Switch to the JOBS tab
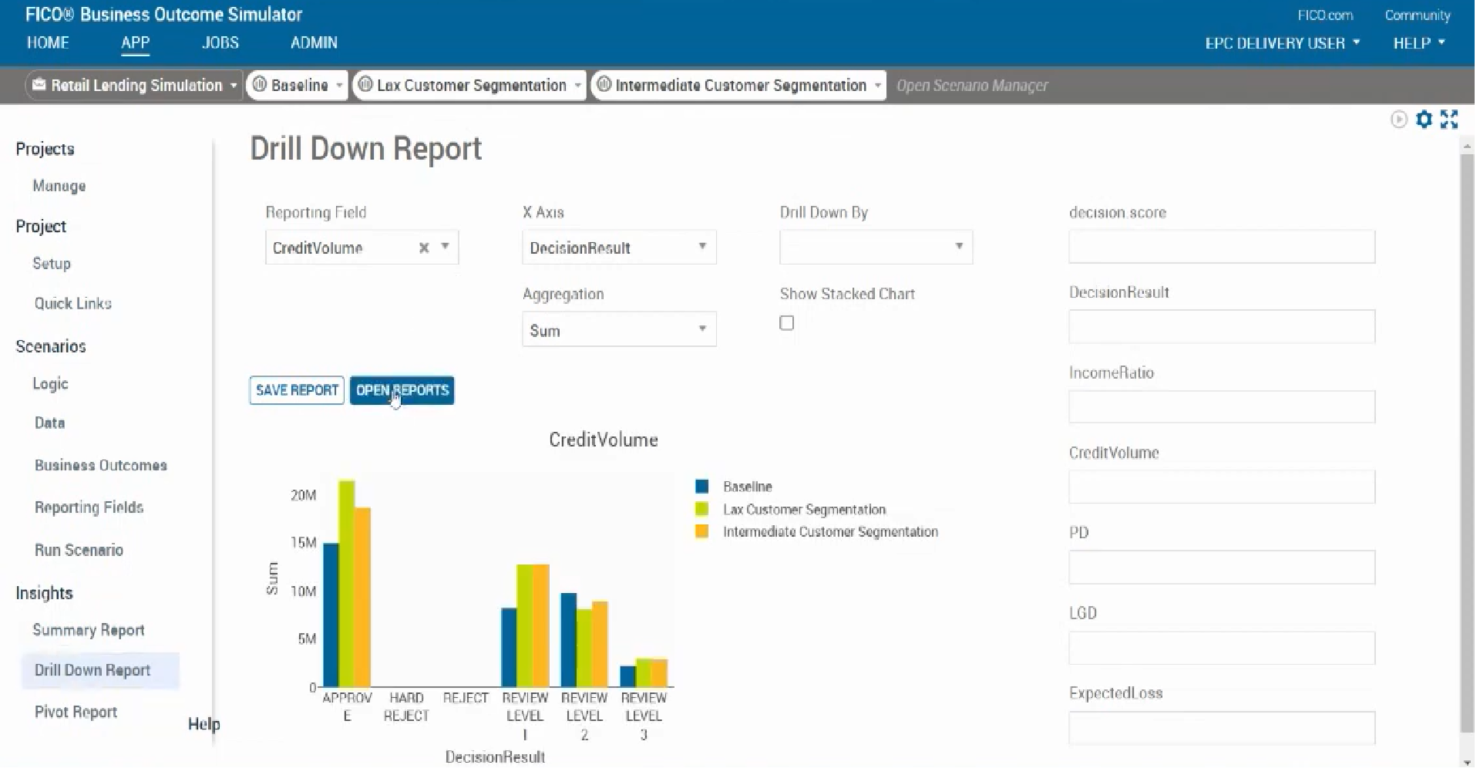The height and width of the screenshot is (775, 1480). 220,43
